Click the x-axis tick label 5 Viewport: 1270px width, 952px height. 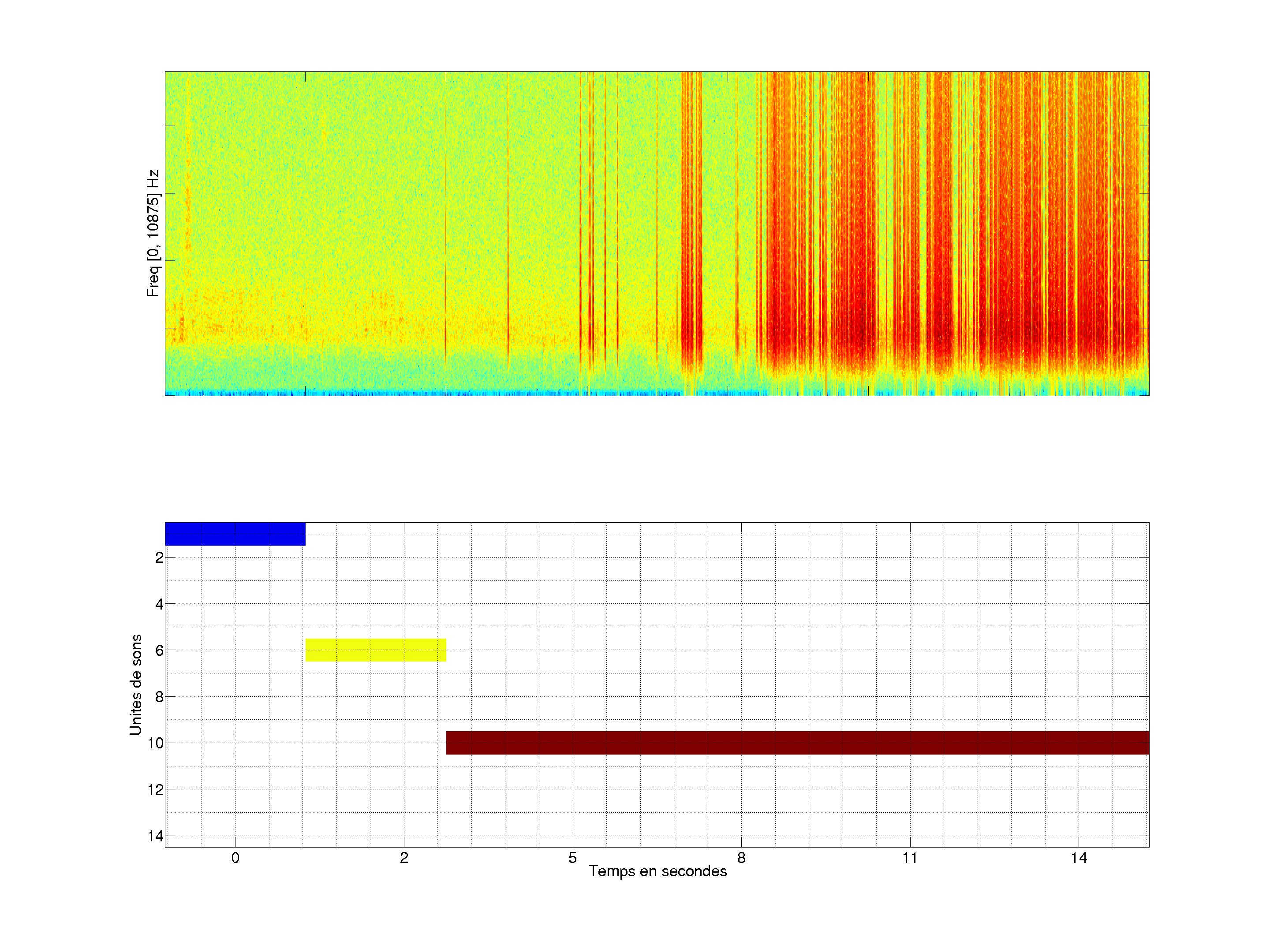[x=572, y=858]
